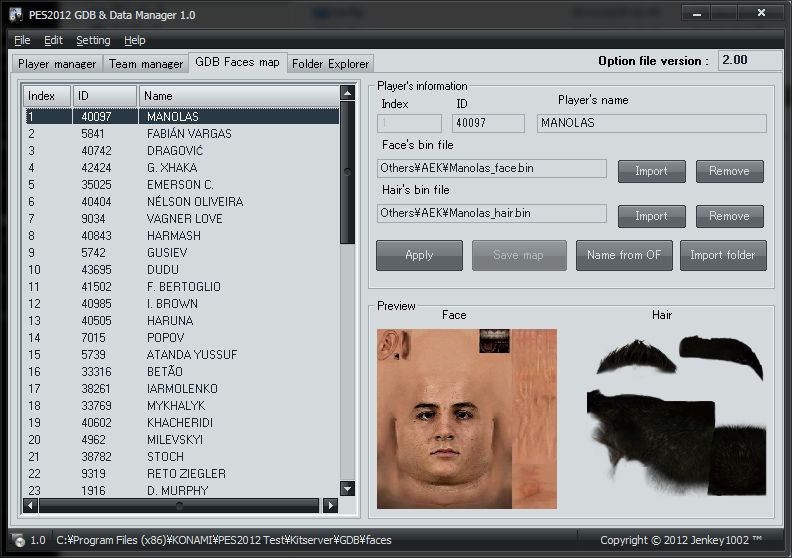This screenshot has height=558, width=792.
Task: Switch to the Player manager tab
Action: pyautogui.click(x=57, y=63)
